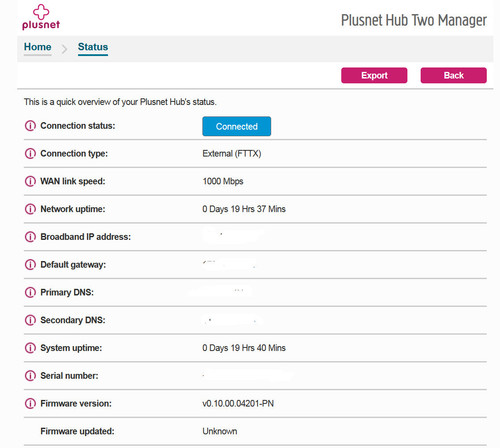
Task: Select '0 Days 19 Hrs 37 Mins' value
Action: coord(244,209)
